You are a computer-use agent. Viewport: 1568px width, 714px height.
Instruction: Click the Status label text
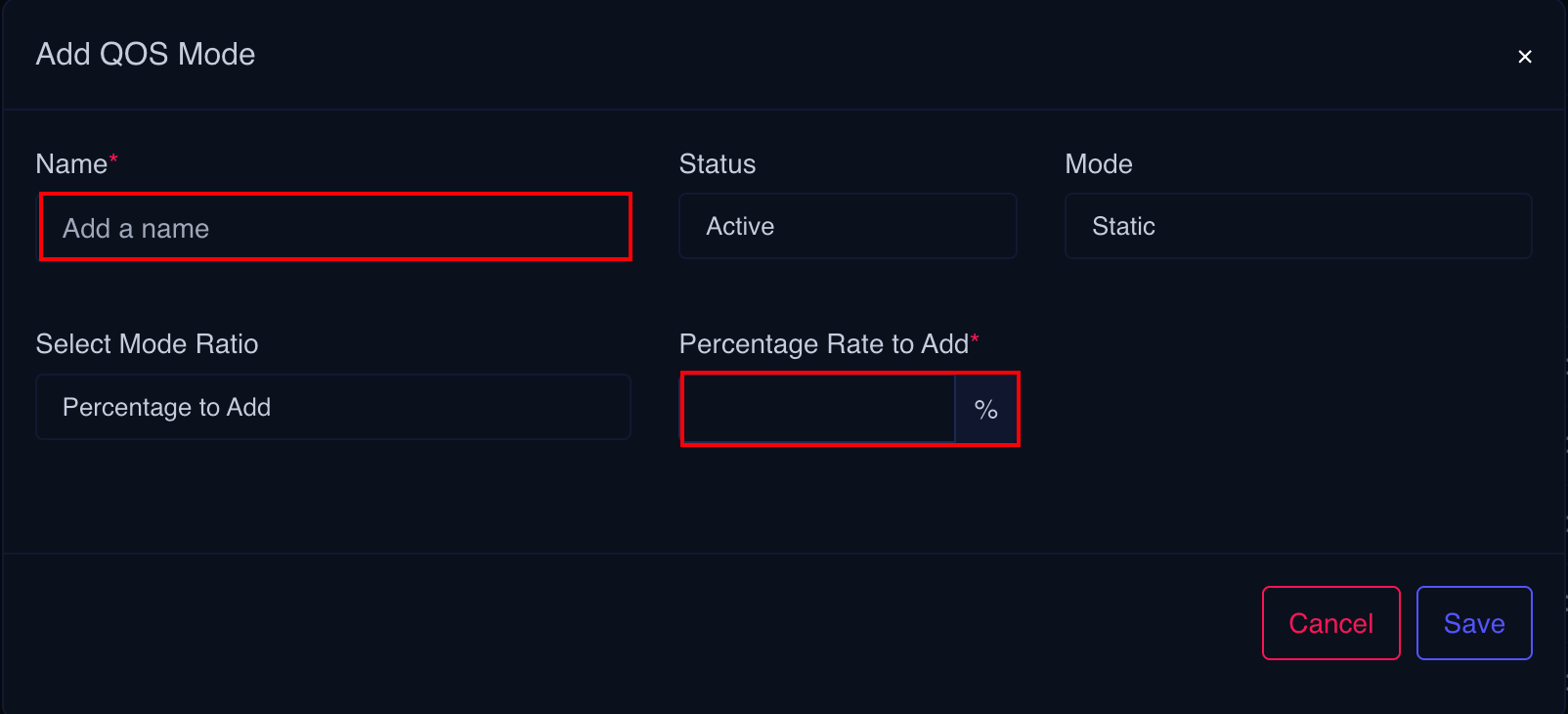[718, 164]
